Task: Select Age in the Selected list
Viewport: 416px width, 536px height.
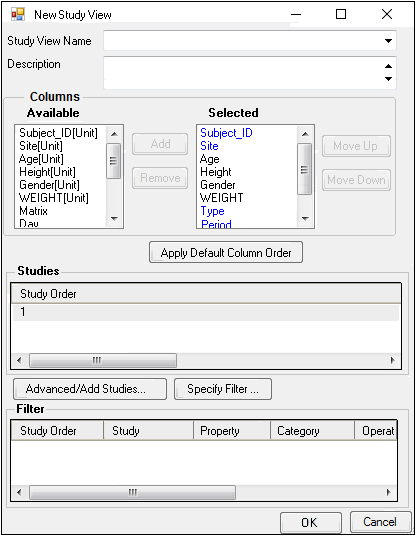Action: [210, 159]
